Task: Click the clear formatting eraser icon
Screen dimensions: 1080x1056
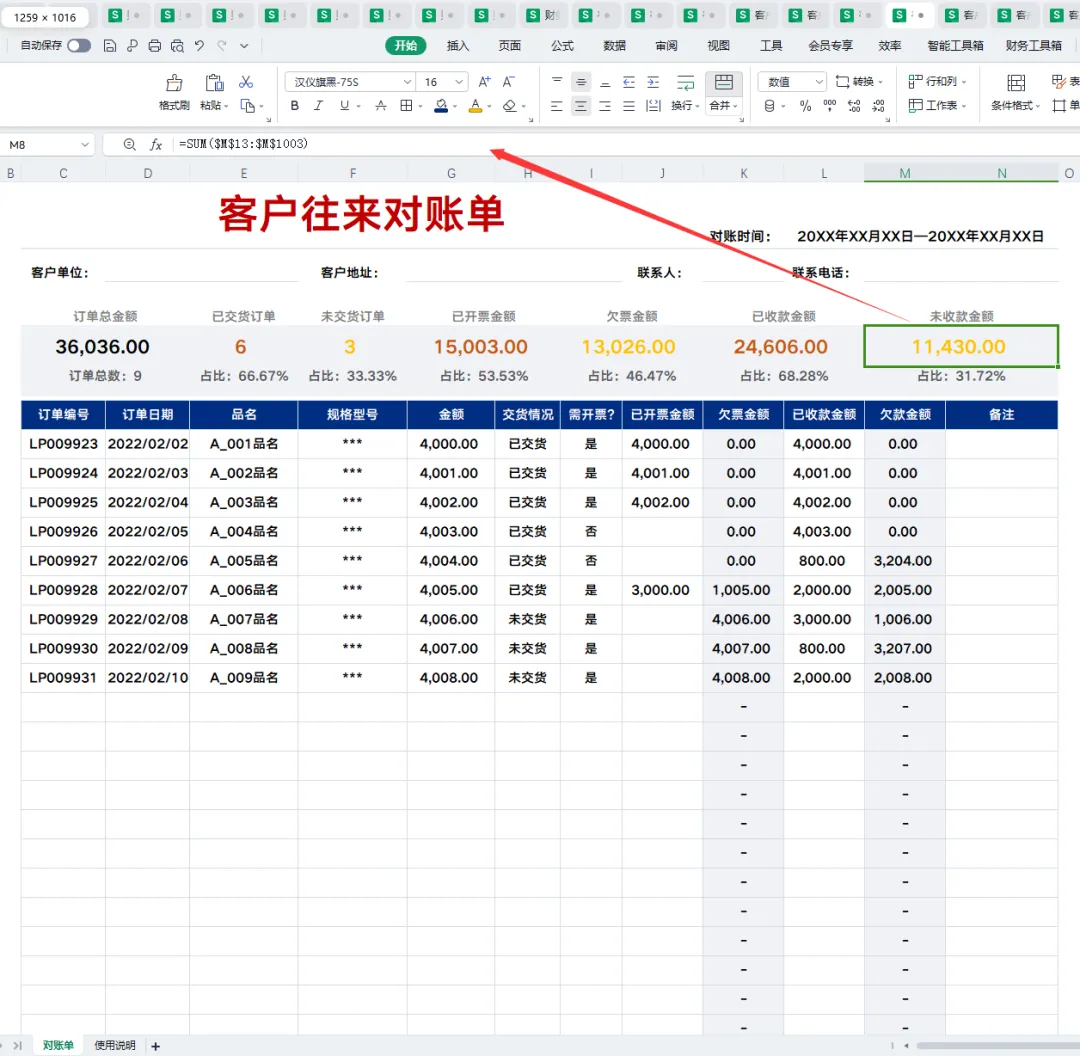Action: (509, 105)
